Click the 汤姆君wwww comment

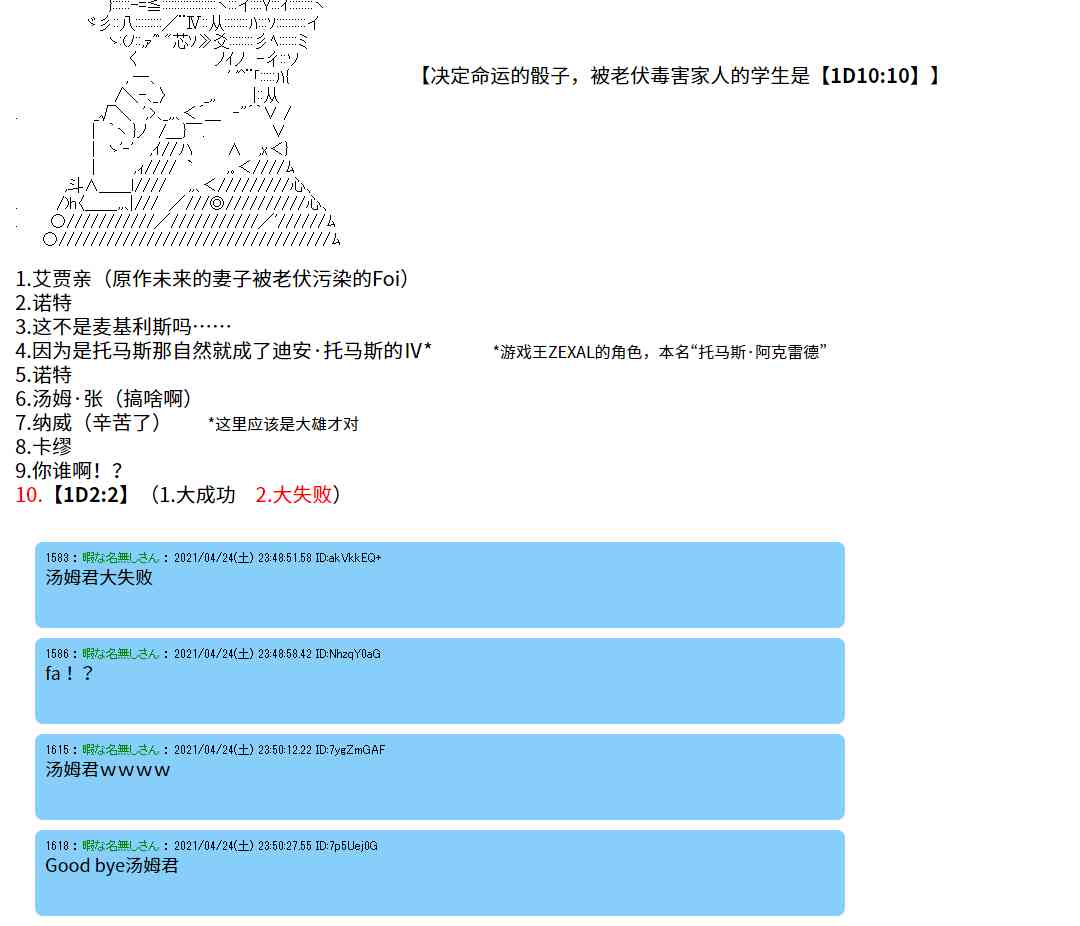tap(108, 769)
